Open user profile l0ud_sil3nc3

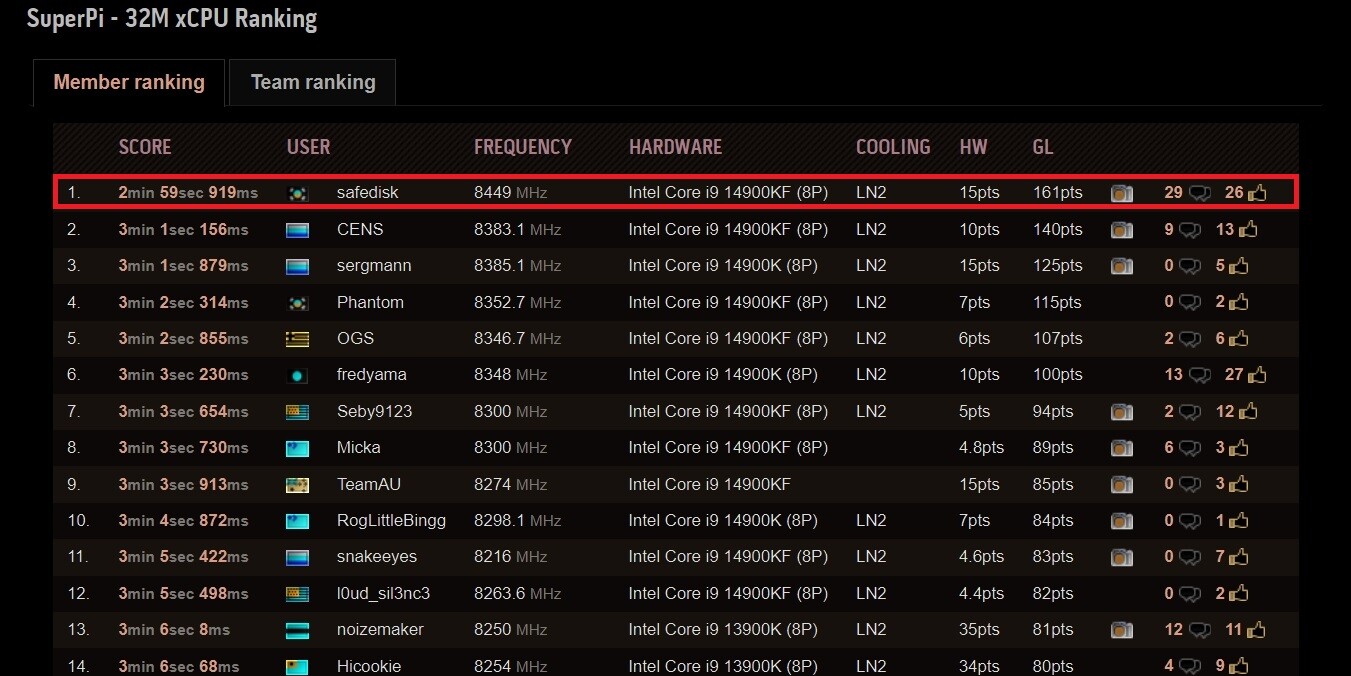[x=384, y=593]
